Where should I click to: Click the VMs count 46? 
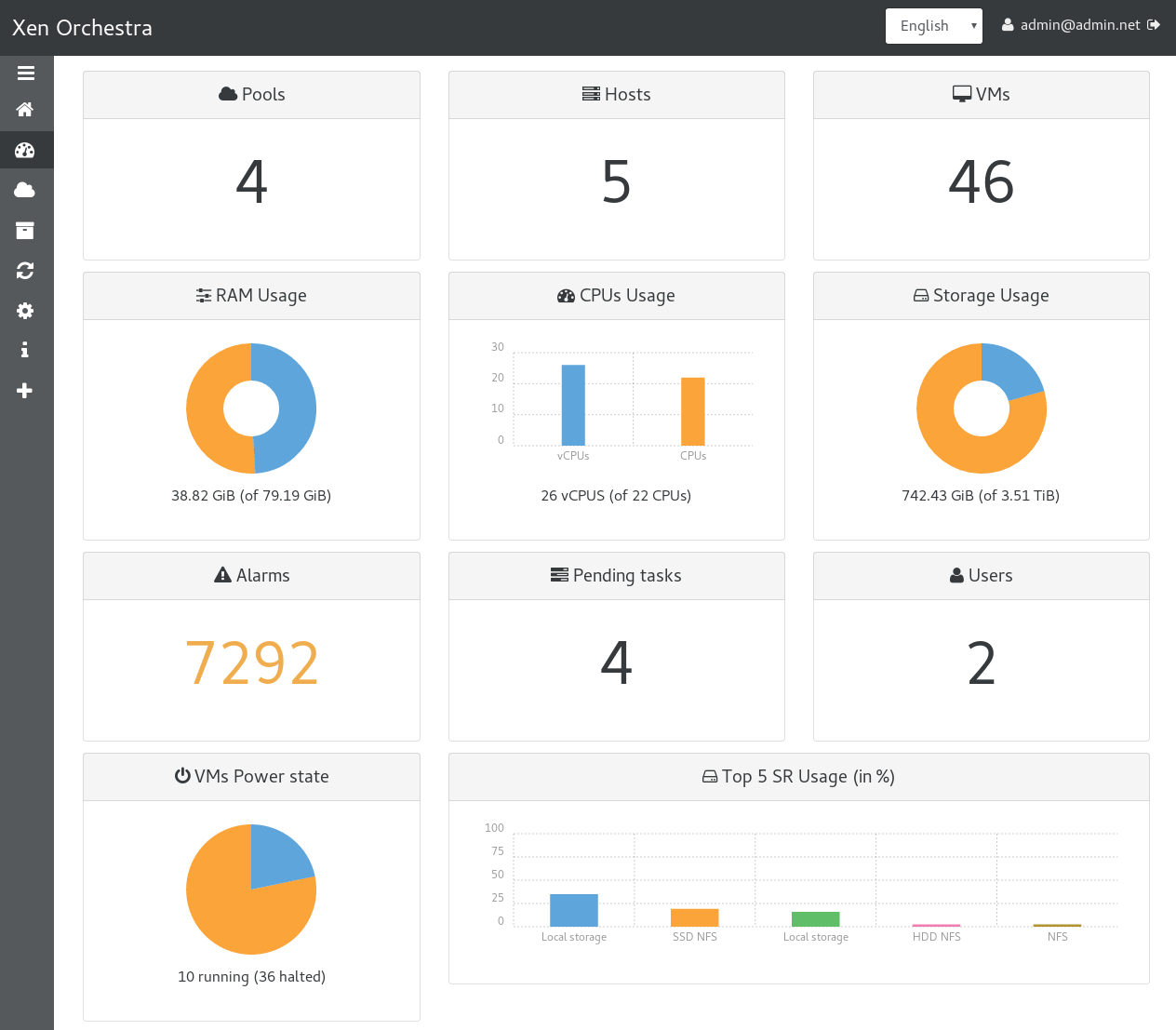[x=982, y=181]
